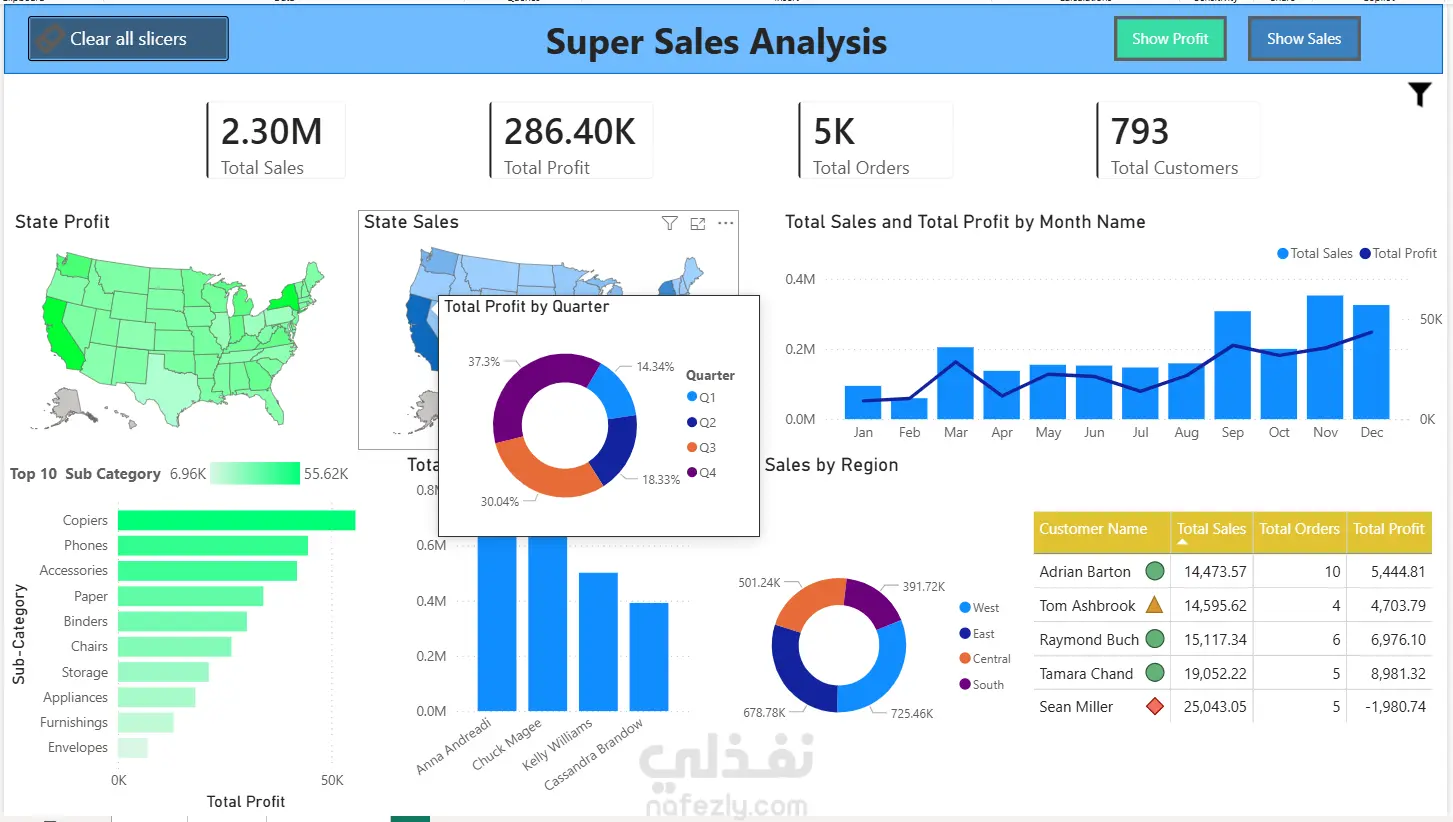Screen dimensions: 1453x822
Task: Toggle Q1 in the Quarter legend
Action: pos(701,398)
